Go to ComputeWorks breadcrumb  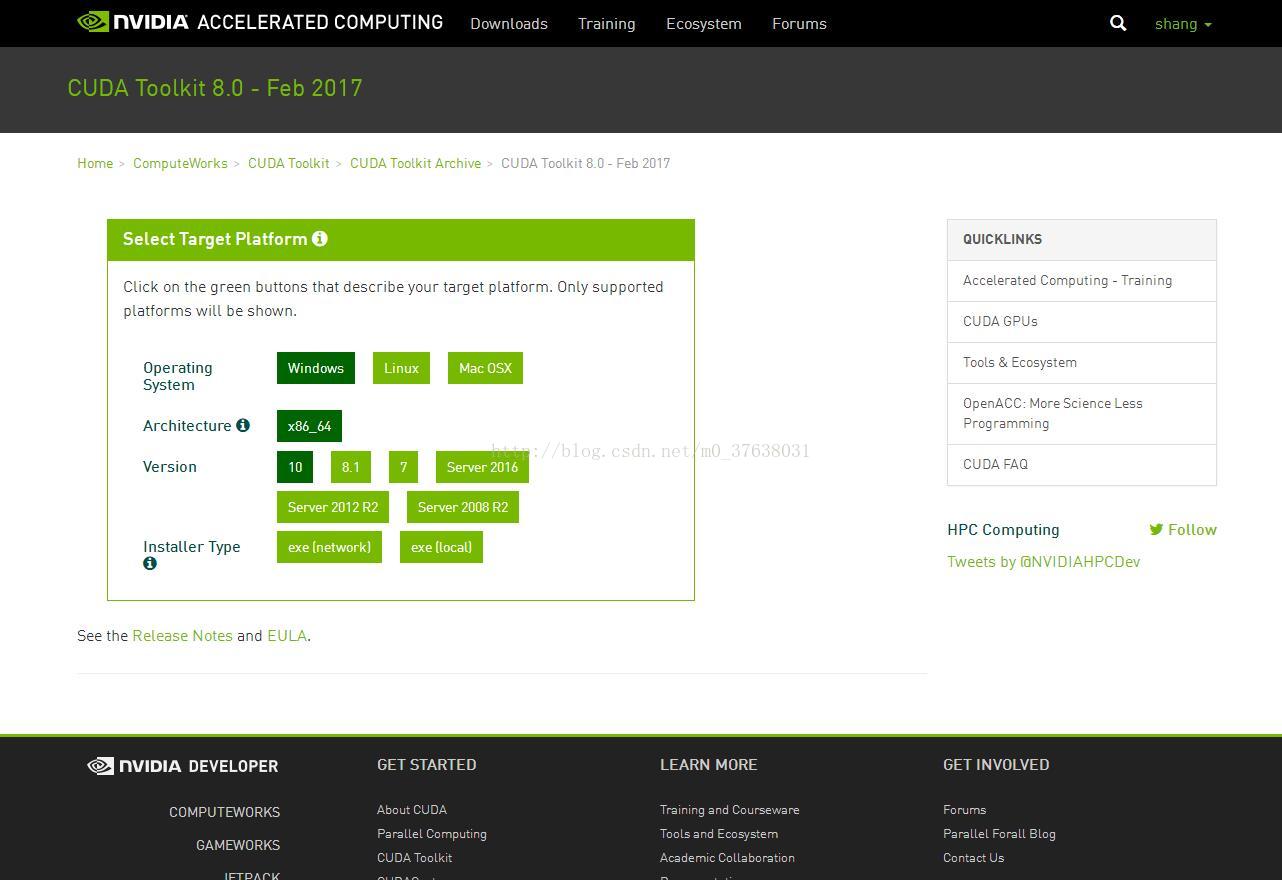coord(180,163)
